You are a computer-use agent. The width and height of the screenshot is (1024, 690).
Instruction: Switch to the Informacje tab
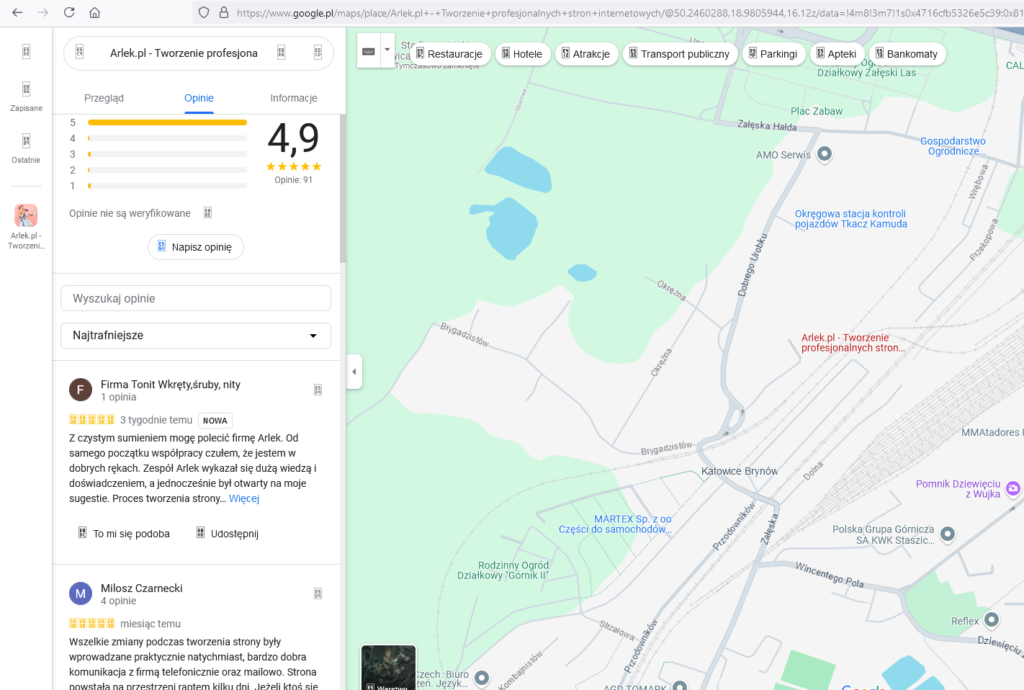point(294,98)
